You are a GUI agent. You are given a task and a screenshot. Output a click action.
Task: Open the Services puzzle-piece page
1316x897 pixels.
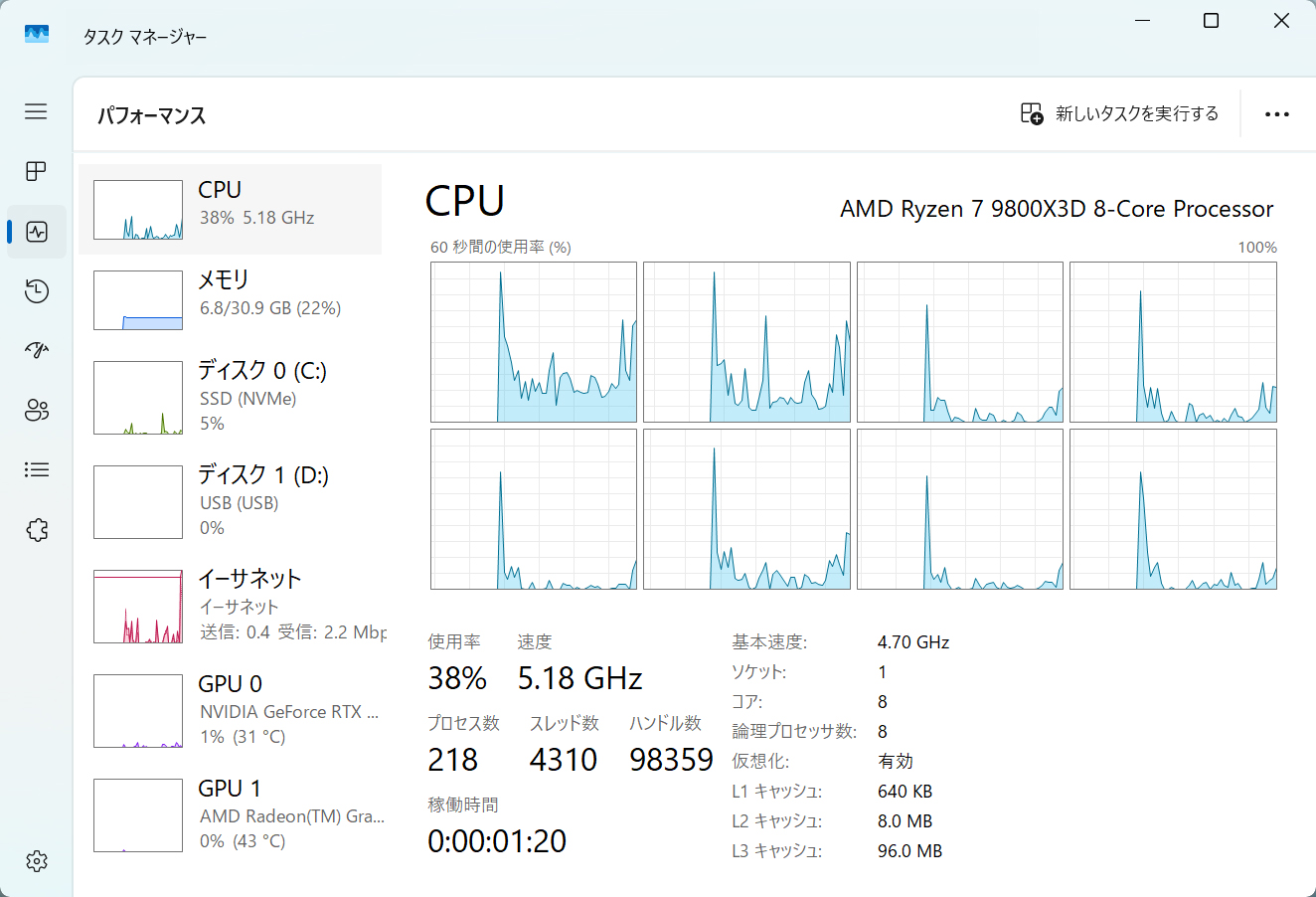point(37,530)
